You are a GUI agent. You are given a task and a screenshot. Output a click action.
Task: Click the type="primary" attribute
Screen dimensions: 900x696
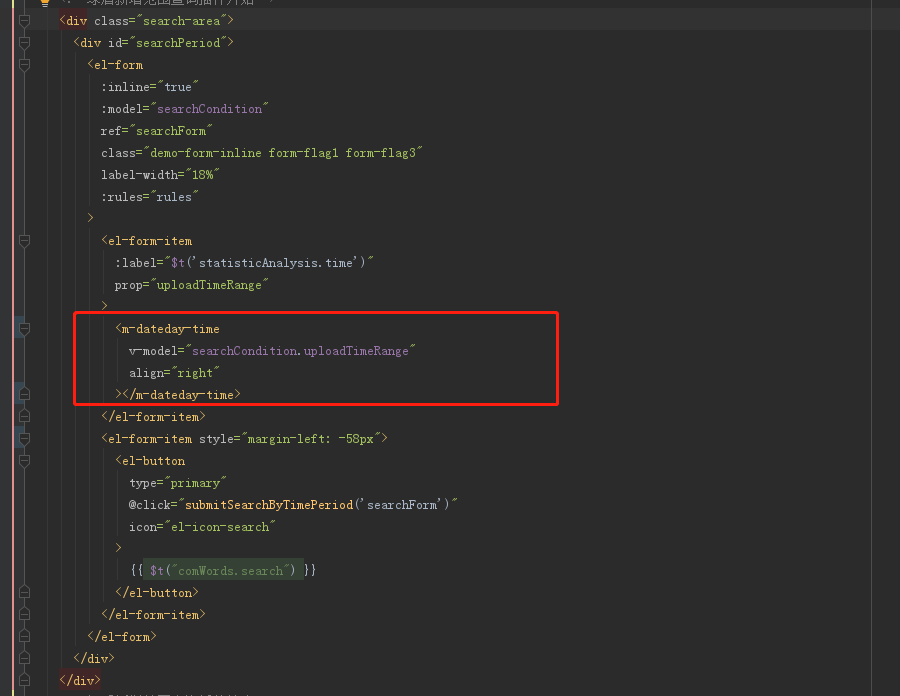coord(178,483)
